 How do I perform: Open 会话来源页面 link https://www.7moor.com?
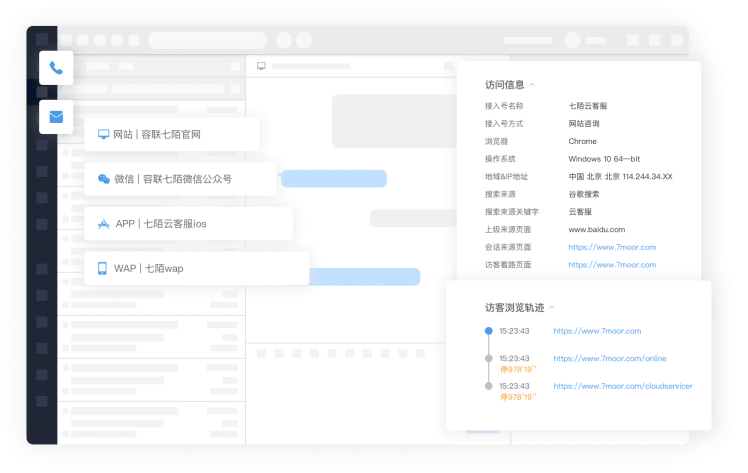click(x=612, y=247)
